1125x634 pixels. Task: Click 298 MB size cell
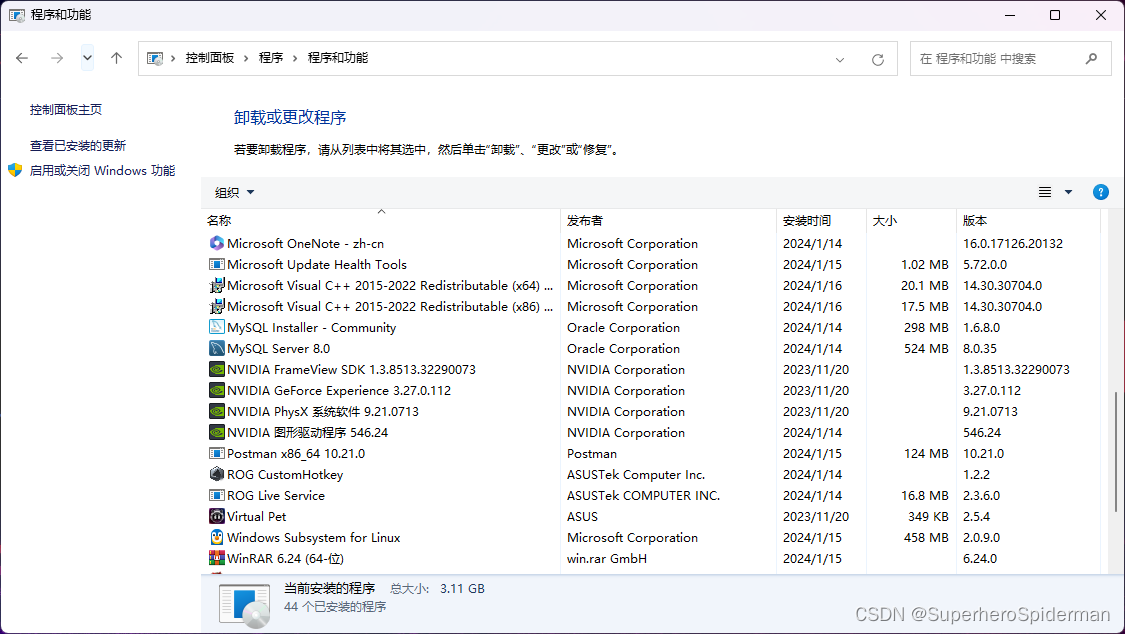tap(926, 327)
